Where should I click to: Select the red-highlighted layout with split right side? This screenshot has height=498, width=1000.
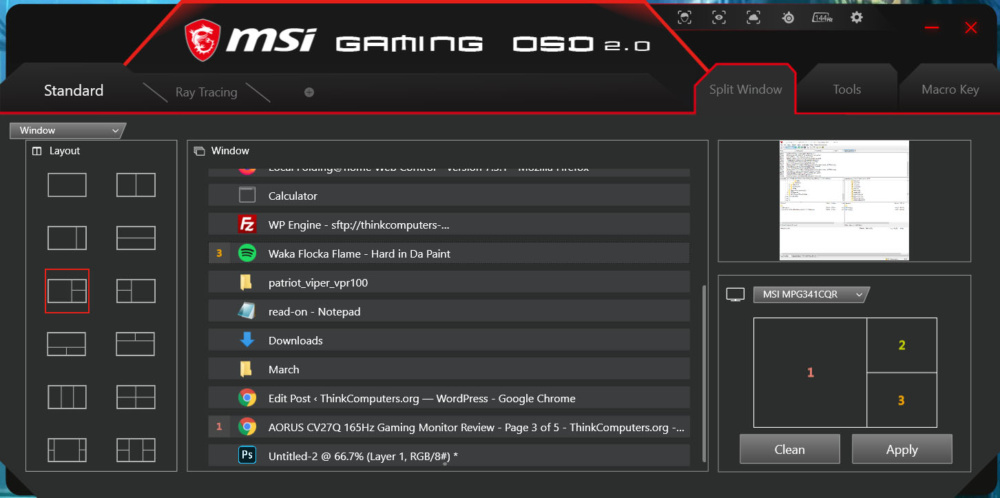(67, 291)
